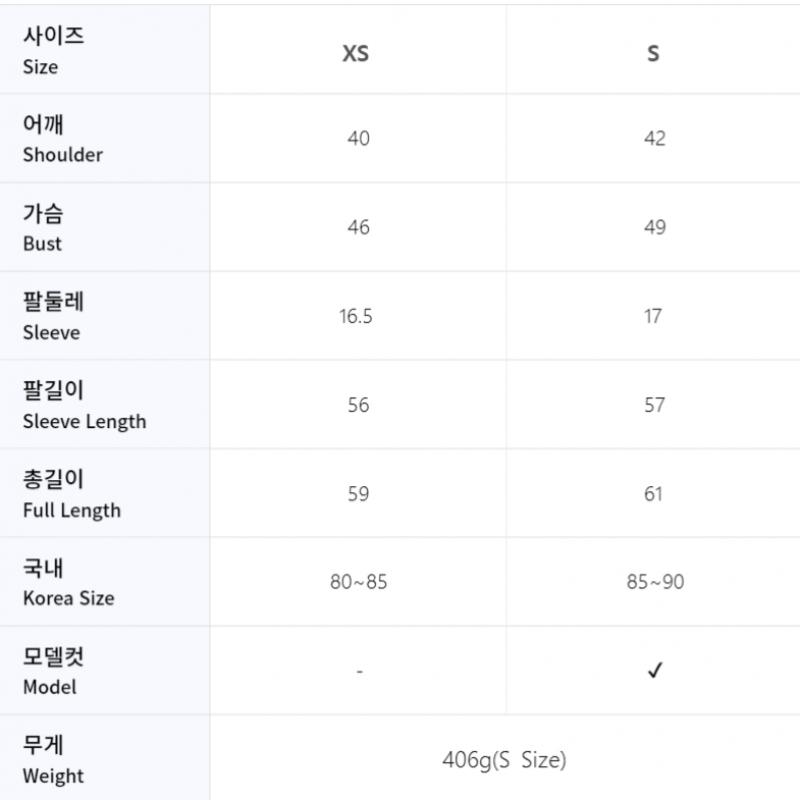Click the XS sleeve length value 56
Viewport: 800px width, 800px height.
(x=358, y=405)
